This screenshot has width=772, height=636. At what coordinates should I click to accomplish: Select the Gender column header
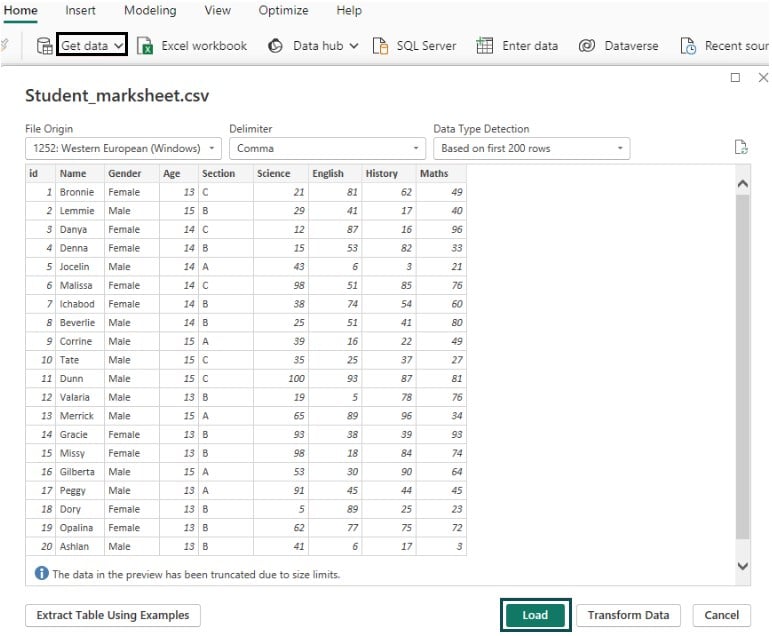pos(131,173)
